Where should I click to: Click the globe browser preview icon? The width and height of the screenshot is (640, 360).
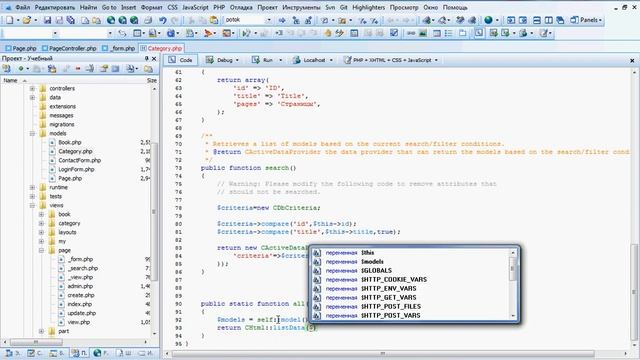click(111, 20)
